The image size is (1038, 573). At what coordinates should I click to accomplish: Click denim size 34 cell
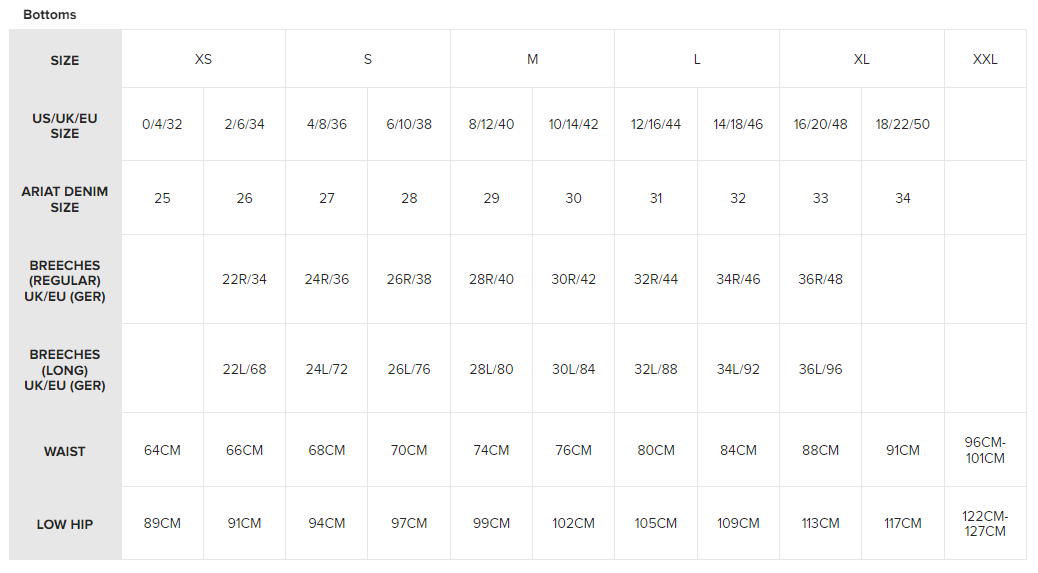click(x=902, y=198)
